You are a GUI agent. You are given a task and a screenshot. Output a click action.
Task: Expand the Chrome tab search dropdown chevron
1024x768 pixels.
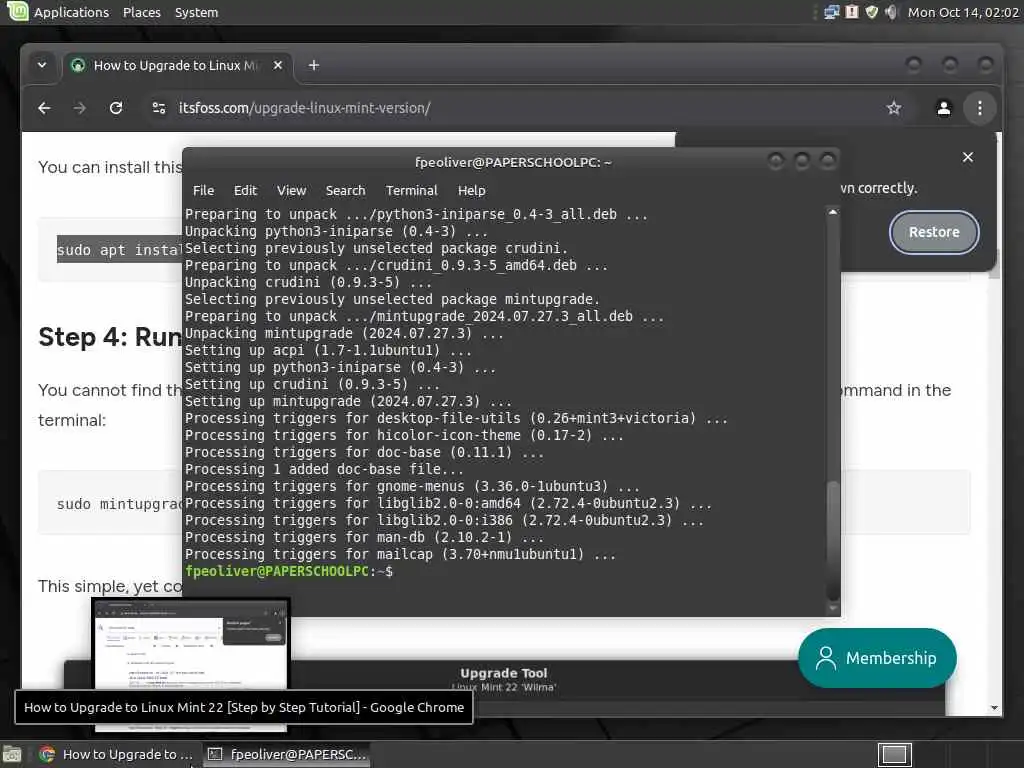tap(42, 65)
